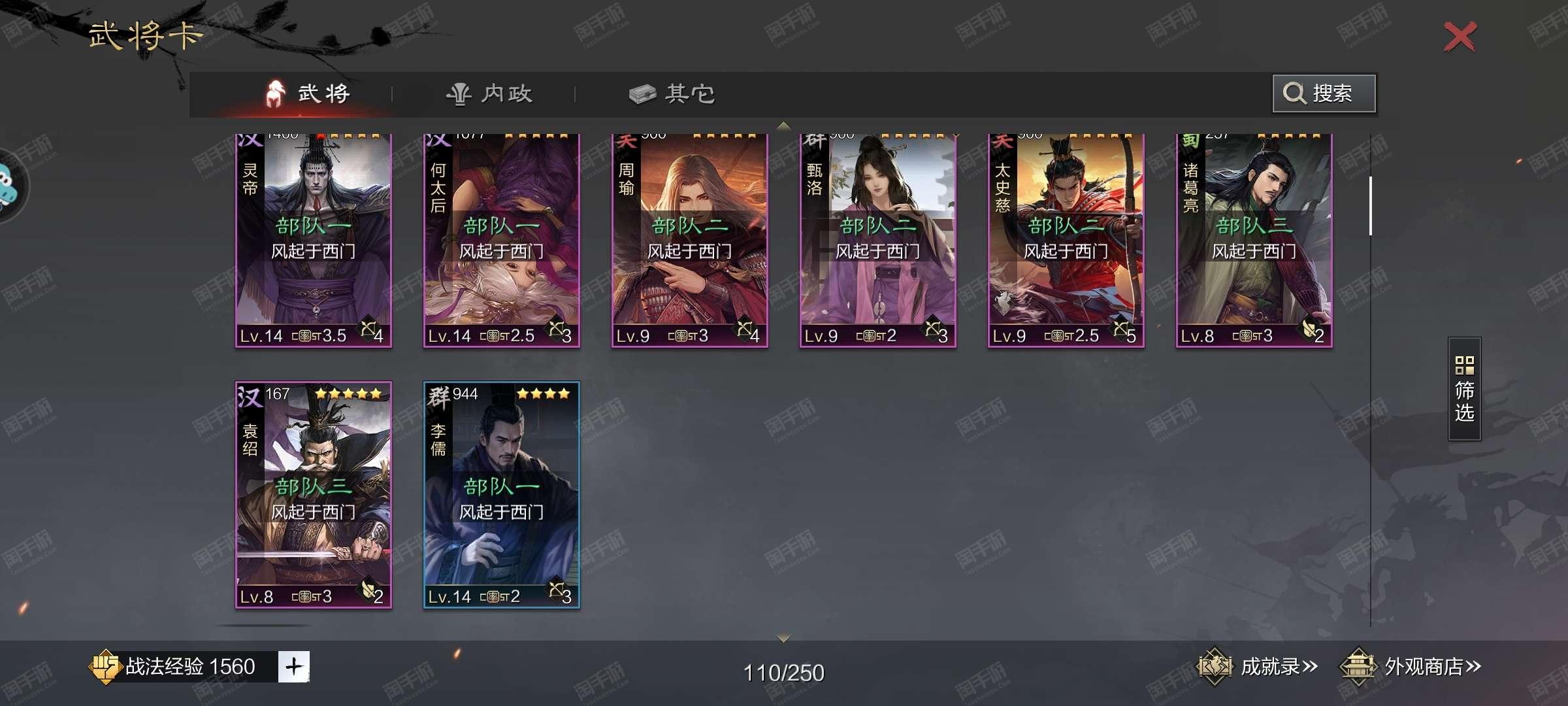
Task: Select the 袁绍 general card
Action: 314,495
